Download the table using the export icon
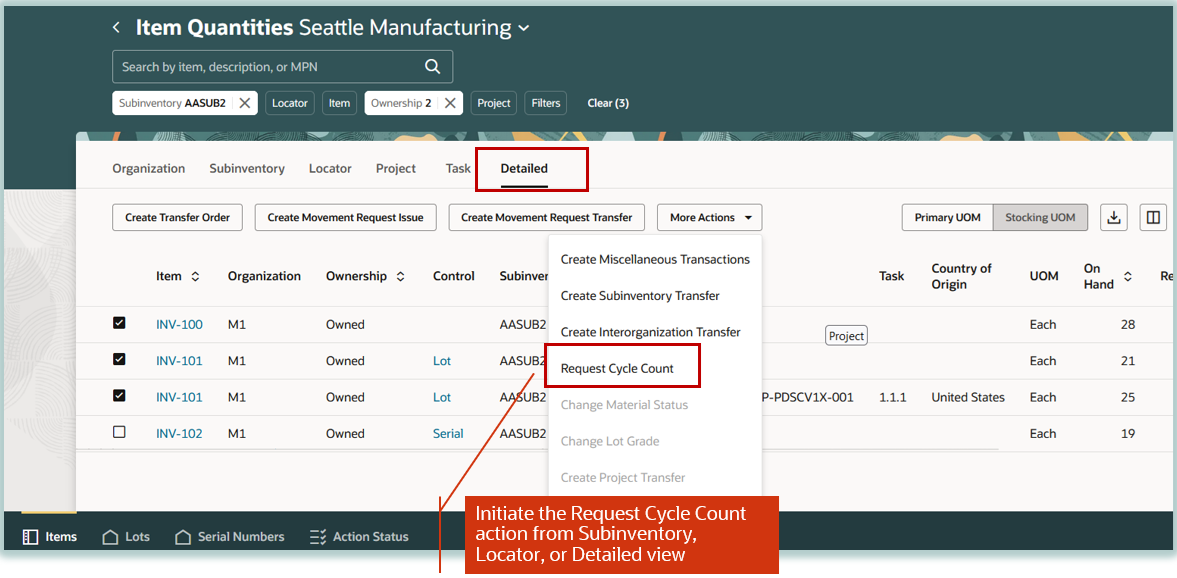The image size is (1177, 578). (1114, 218)
